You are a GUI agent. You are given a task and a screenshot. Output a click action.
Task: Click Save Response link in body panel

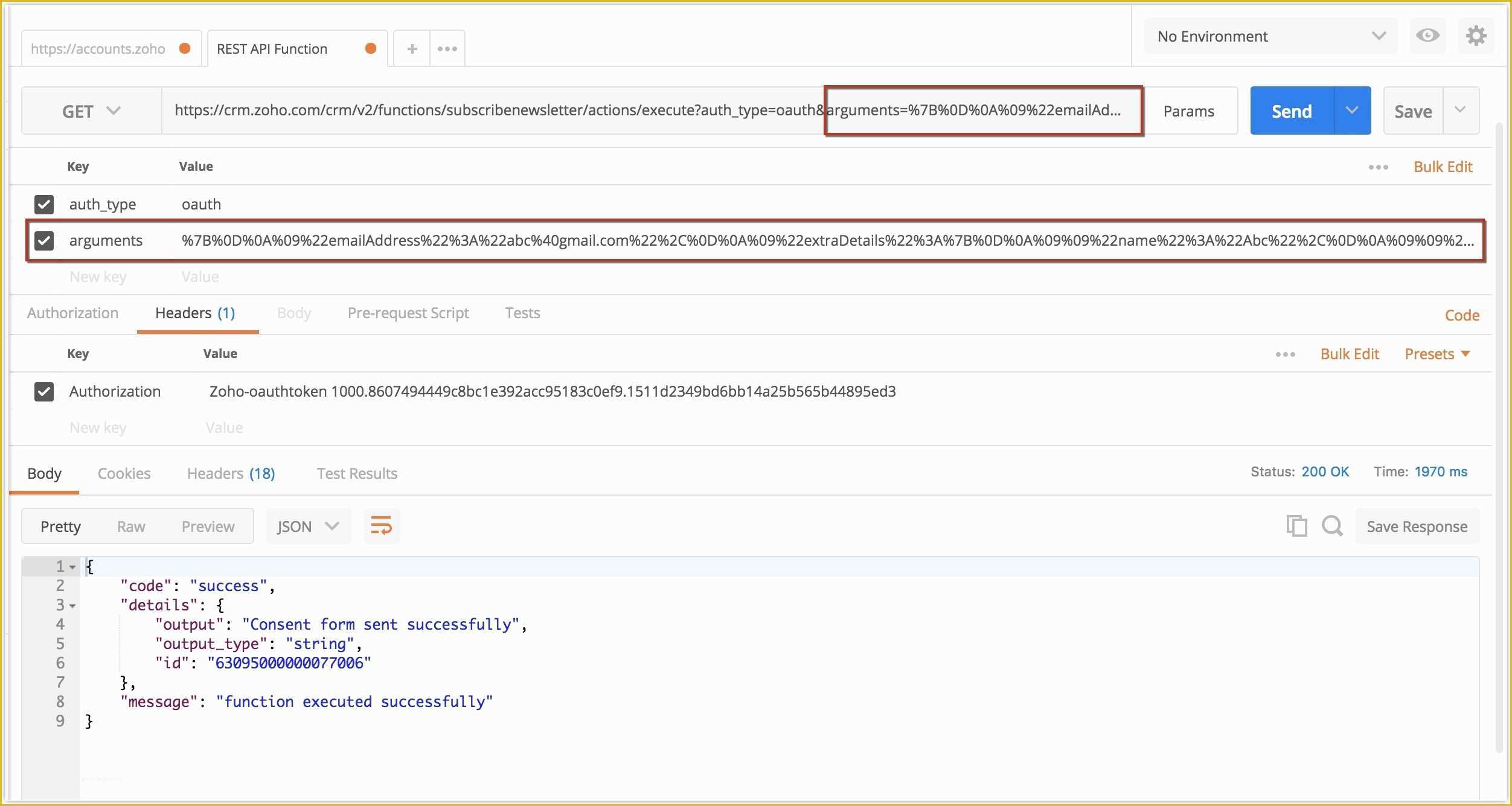coord(1416,526)
